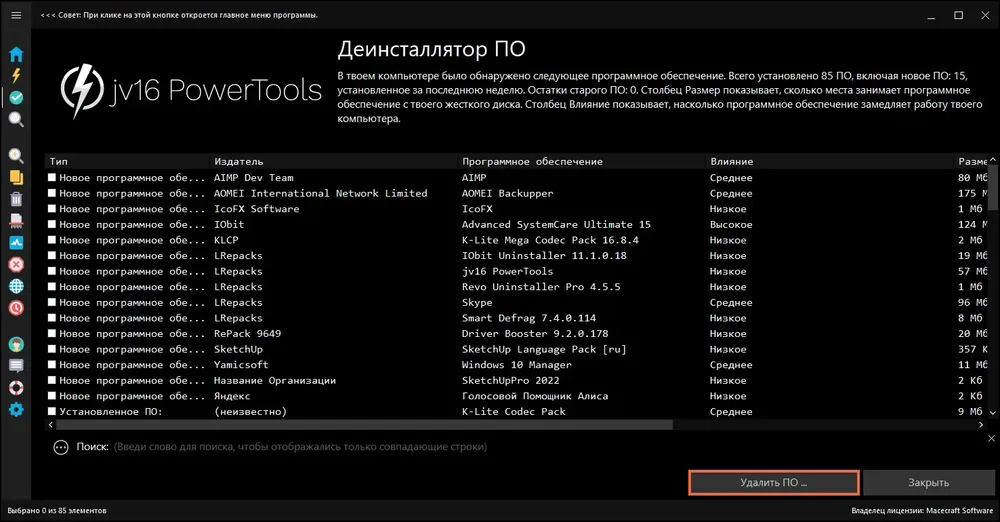Click the Яндекс publisher cell
This screenshot has height=522, width=1000.
tap(232, 396)
